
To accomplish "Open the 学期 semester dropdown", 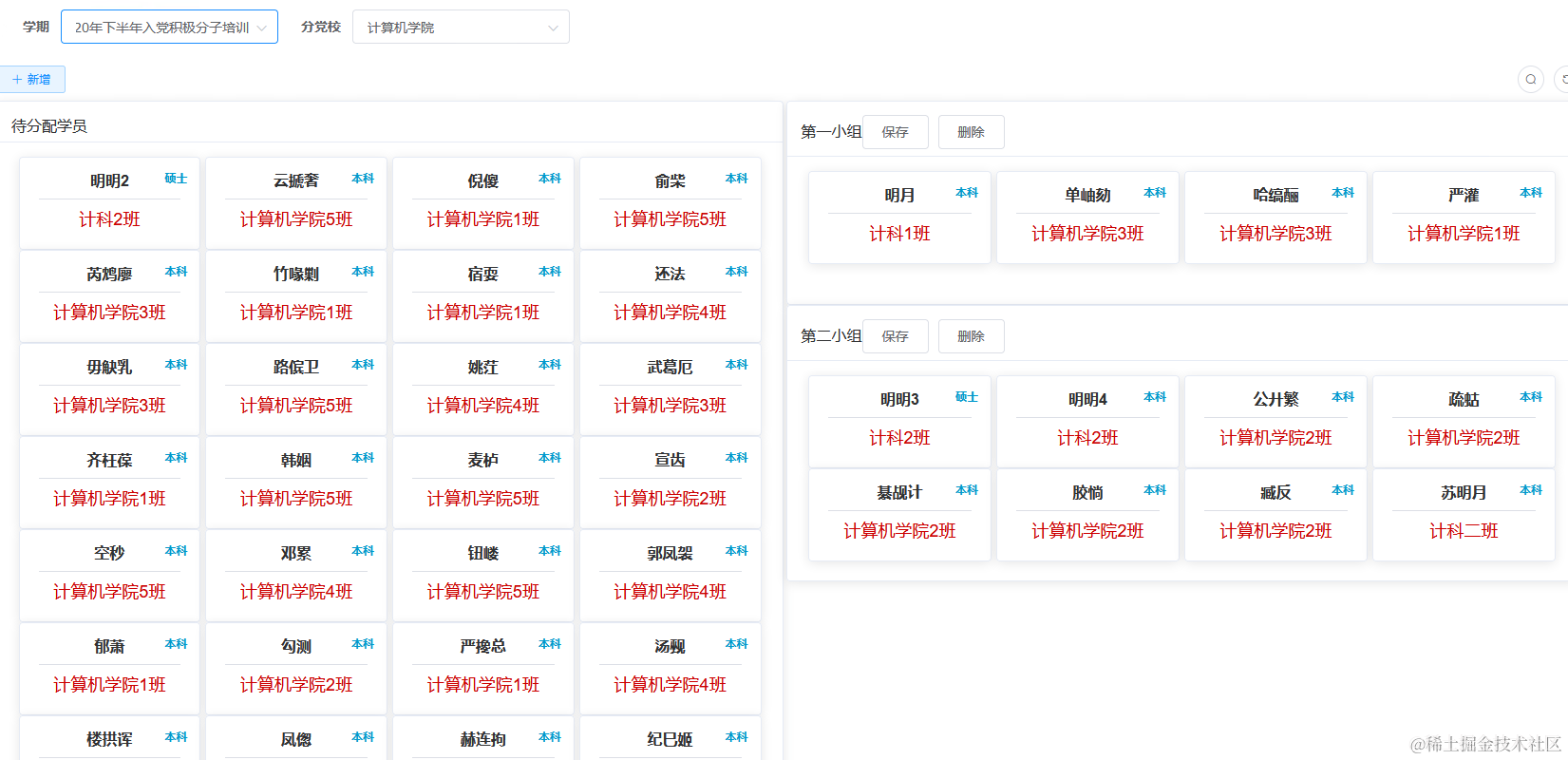I will (169, 27).
